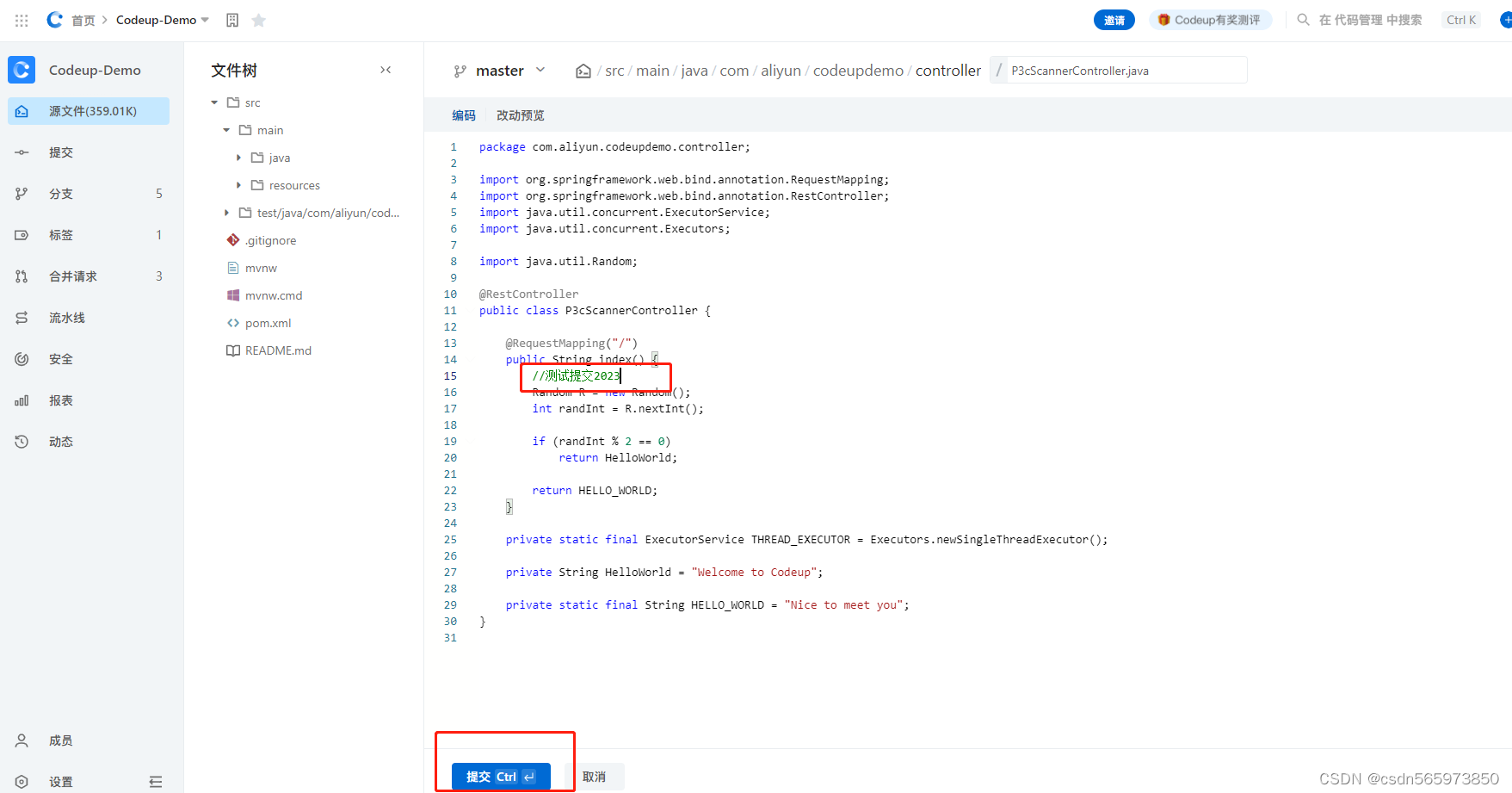Image resolution: width=1512 pixels, height=793 pixels.
Task: Collapse the src folder in file tree
Action: [x=213, y=102]
